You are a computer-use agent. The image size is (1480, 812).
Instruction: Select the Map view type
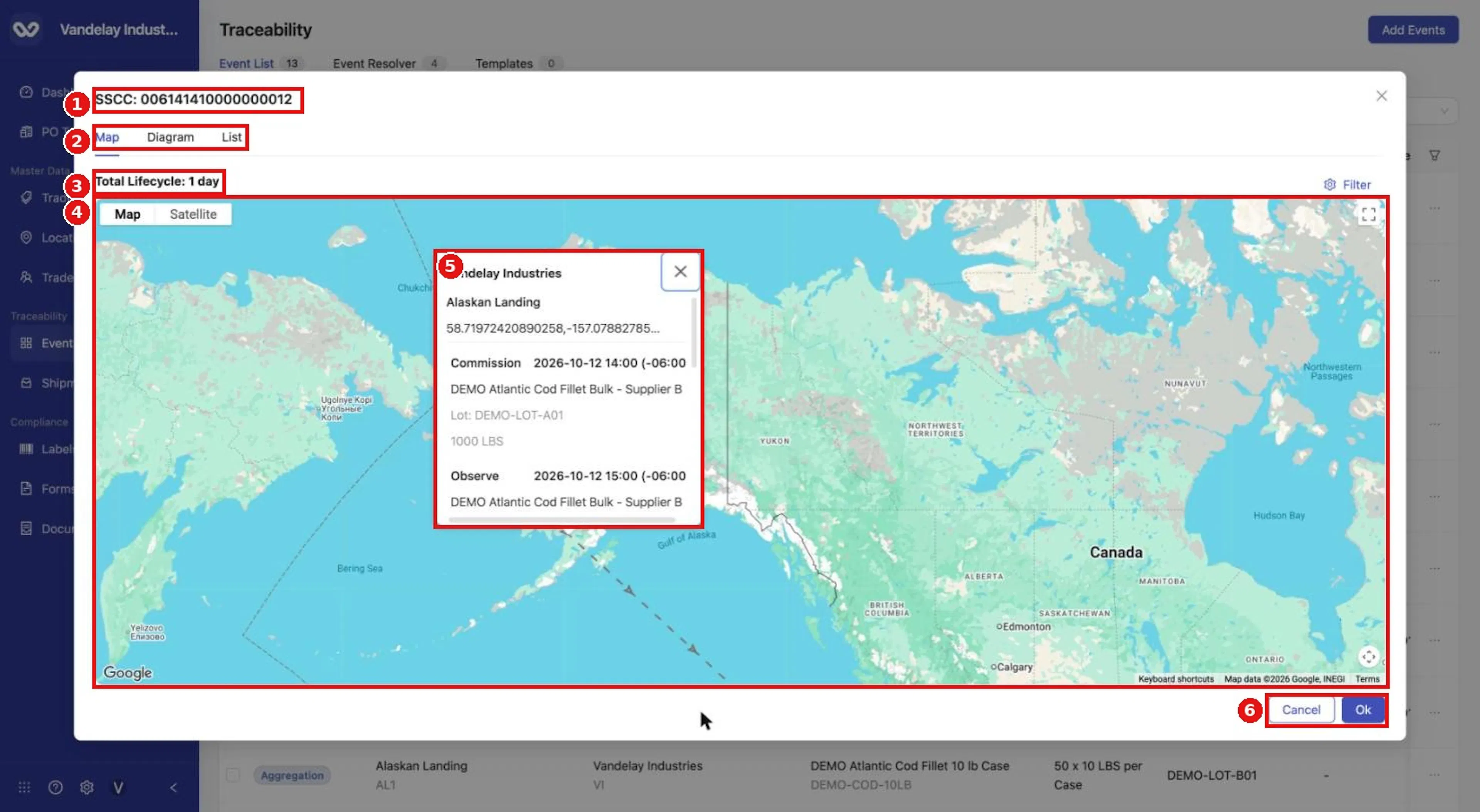[127, 214]
